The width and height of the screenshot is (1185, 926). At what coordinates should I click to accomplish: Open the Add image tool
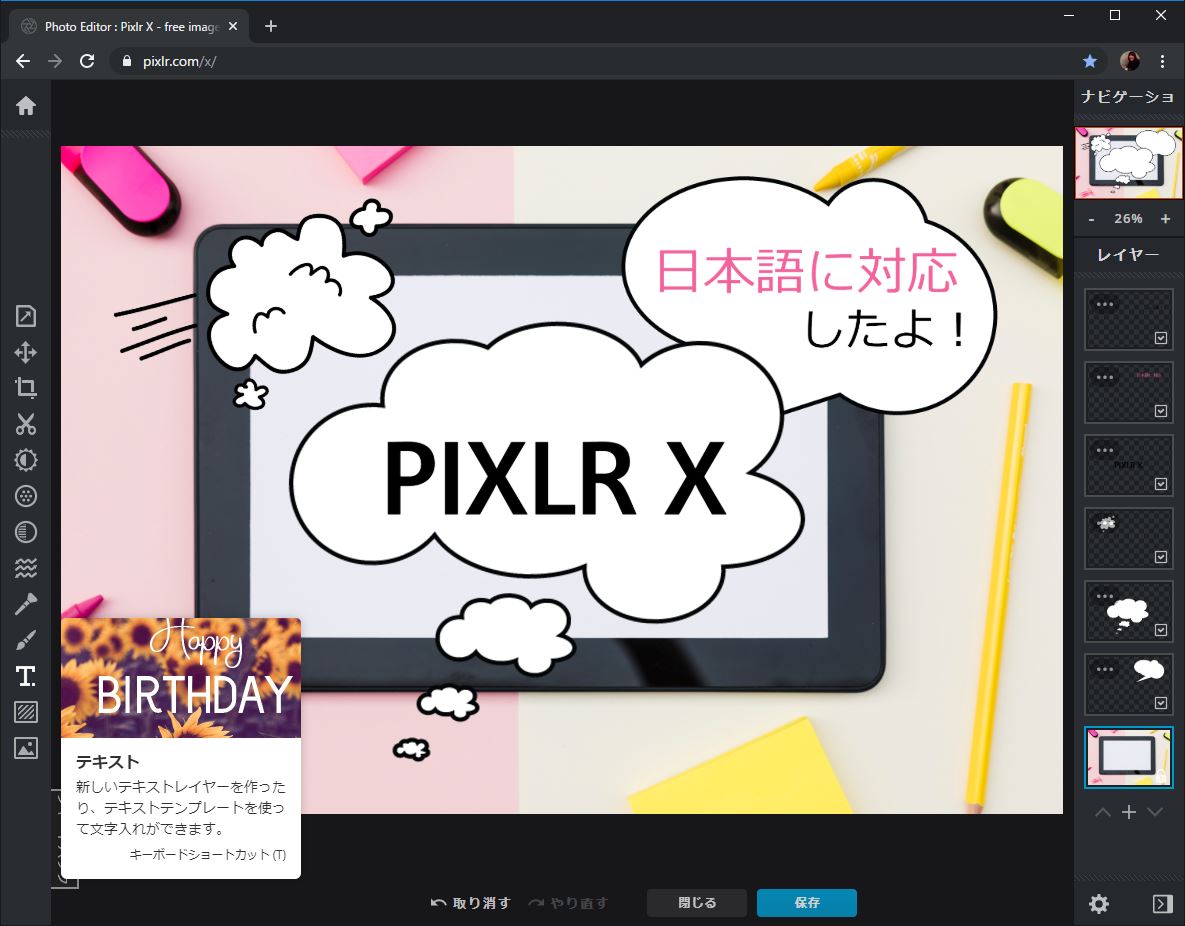pos(26,748)
